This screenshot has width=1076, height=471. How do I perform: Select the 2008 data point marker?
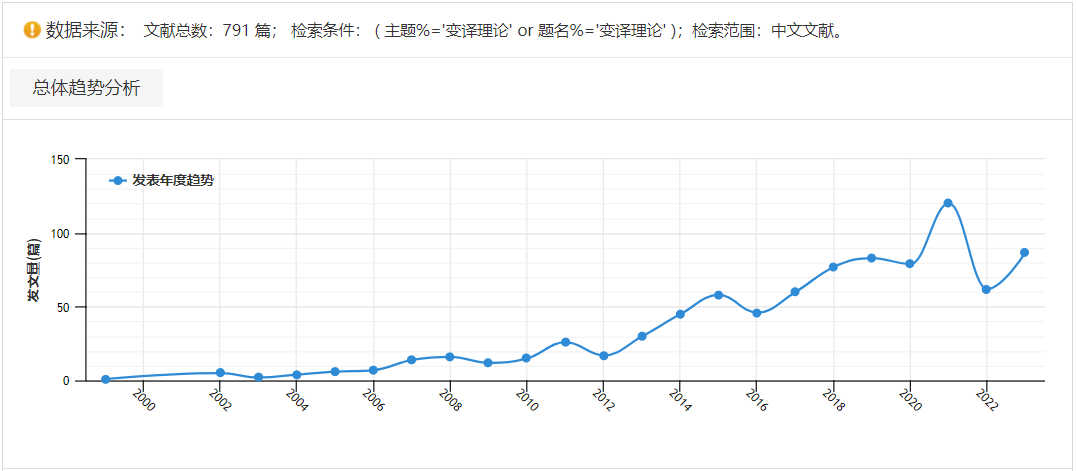click(450, 357)
